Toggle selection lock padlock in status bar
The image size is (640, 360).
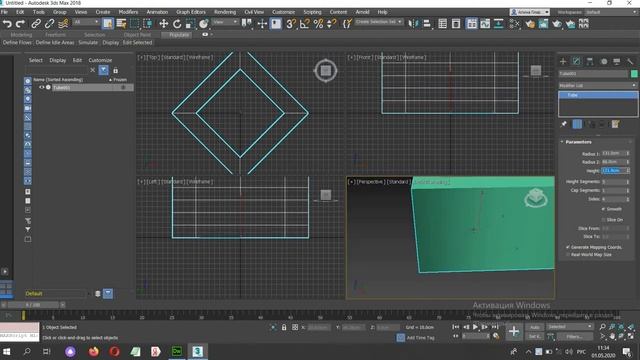(284, 327)
